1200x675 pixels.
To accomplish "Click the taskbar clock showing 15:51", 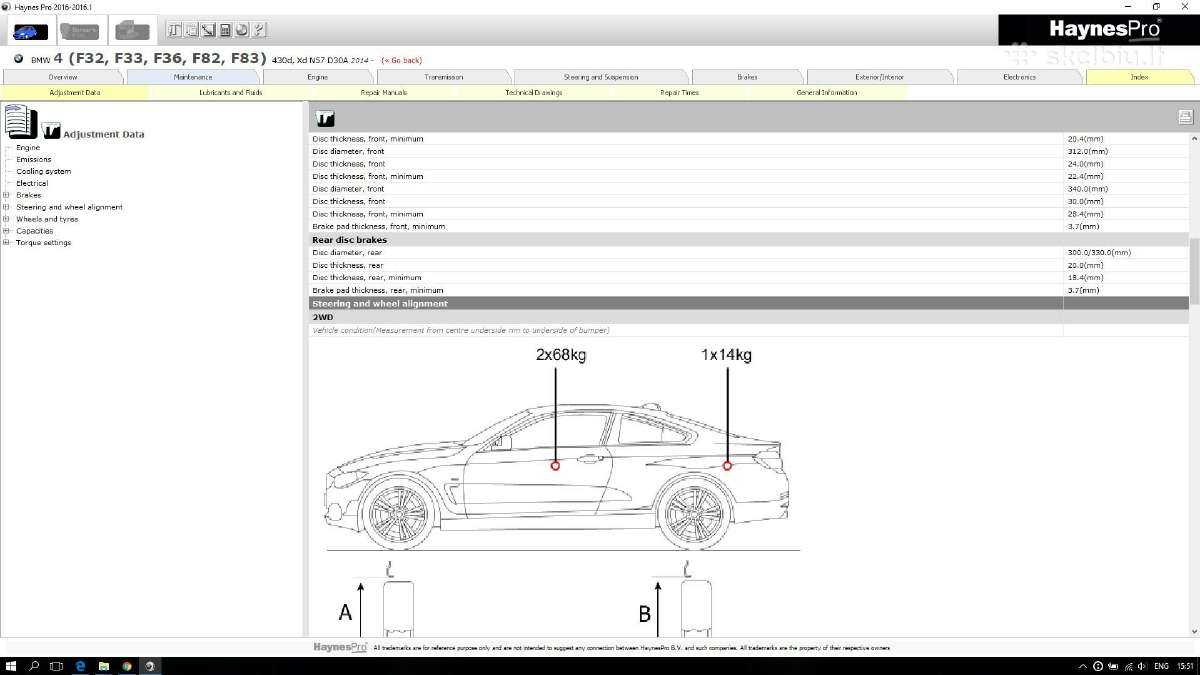I will click(1185, 666).
